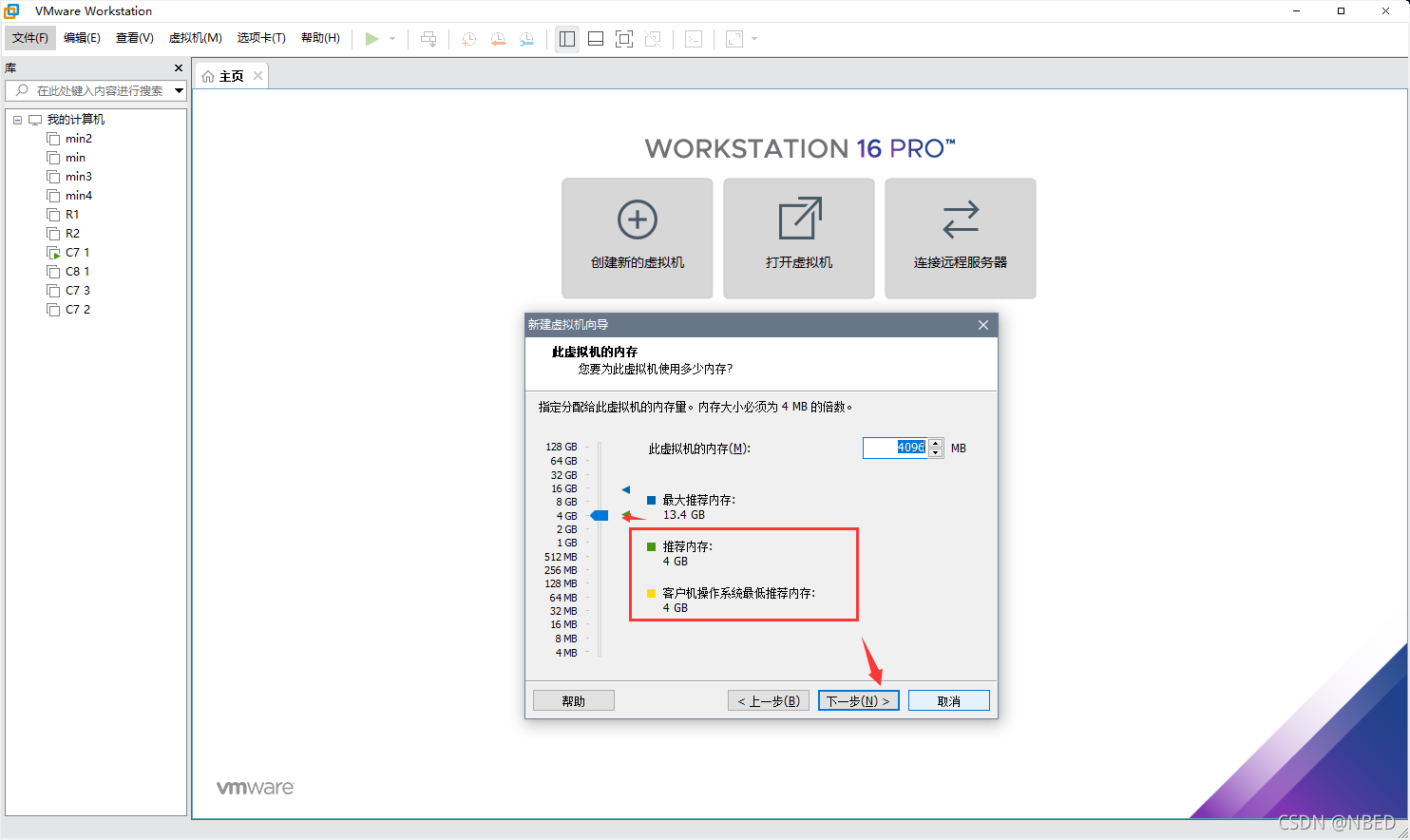Screen dimensions: 1410x840
Task: Close the 主页 tab
Action: [257, 76]
